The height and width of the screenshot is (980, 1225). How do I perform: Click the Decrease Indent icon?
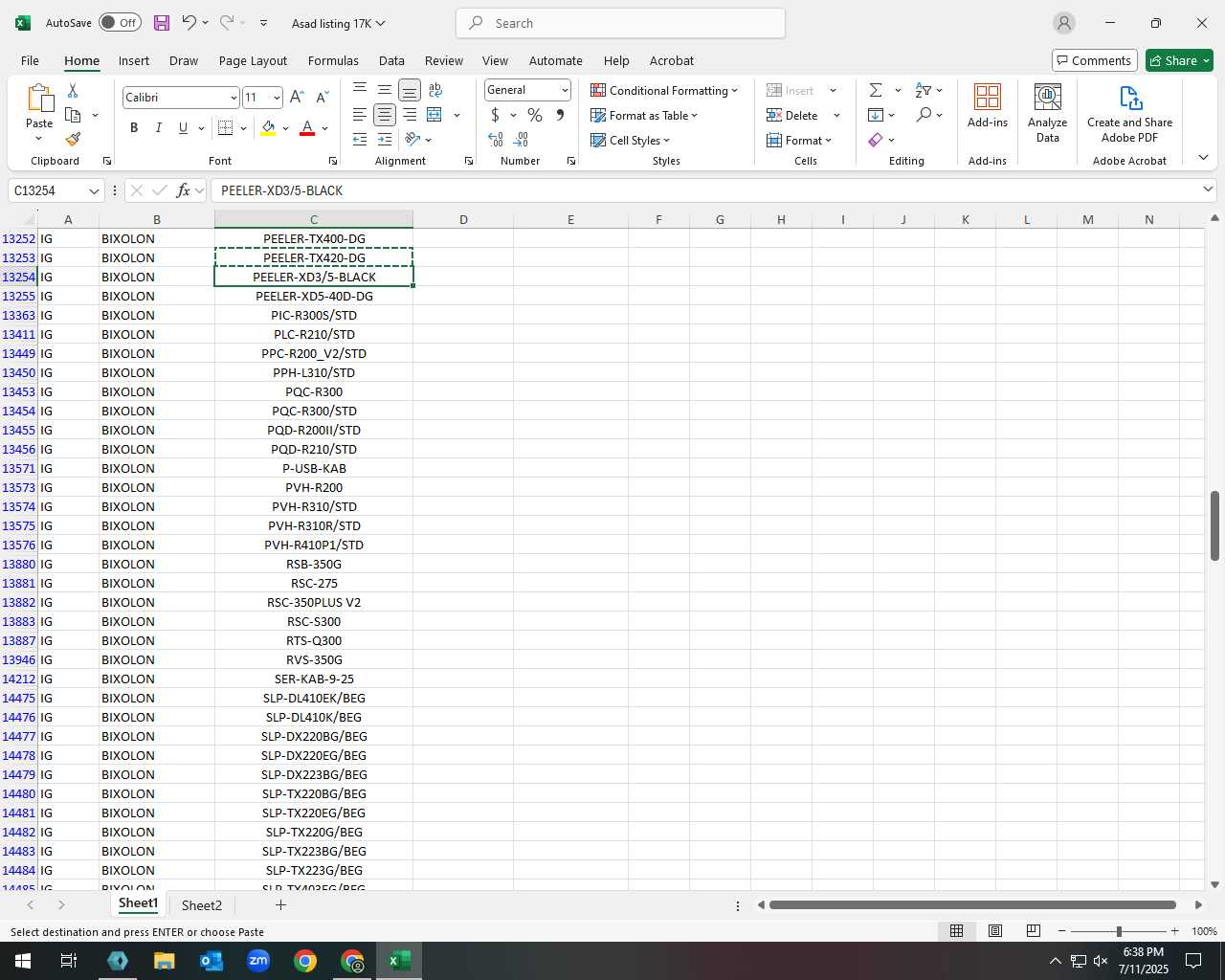click(360, 140)
